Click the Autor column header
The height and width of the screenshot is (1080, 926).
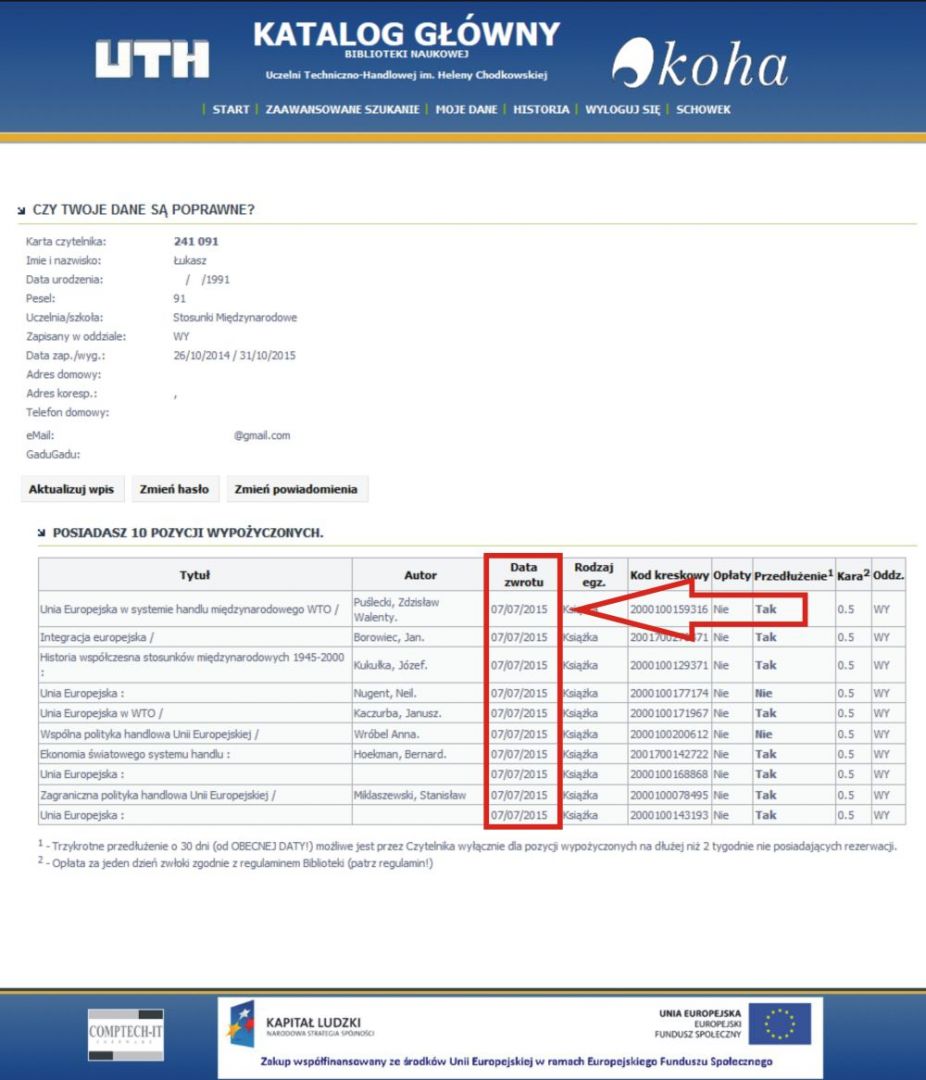pyautogui.click(x=420, y=574)
